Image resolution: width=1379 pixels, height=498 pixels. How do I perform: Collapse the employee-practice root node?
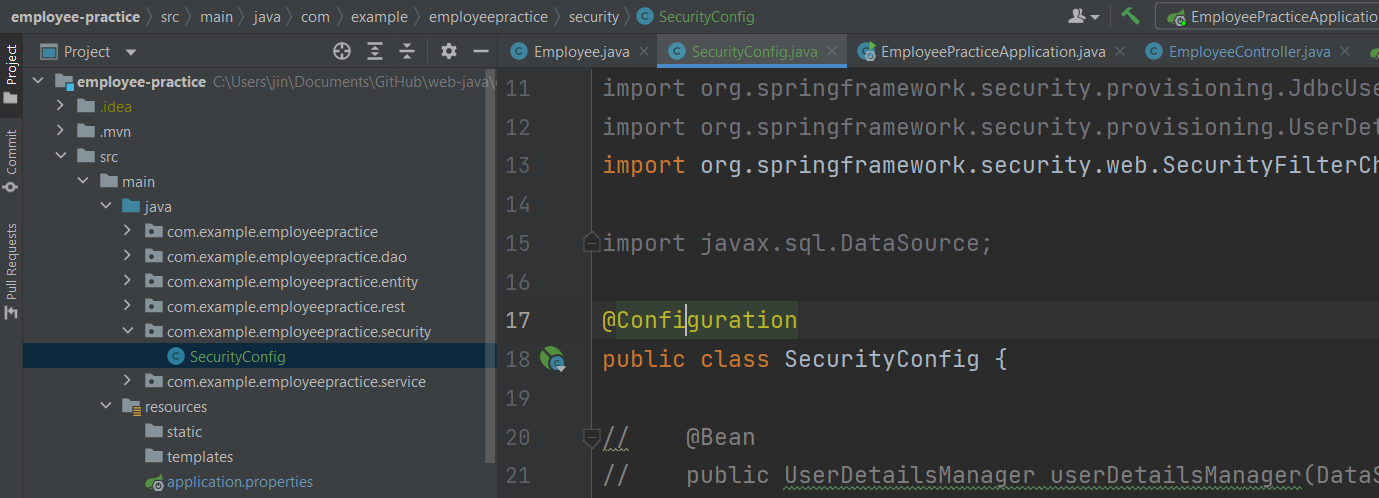[x=38, y=82]
